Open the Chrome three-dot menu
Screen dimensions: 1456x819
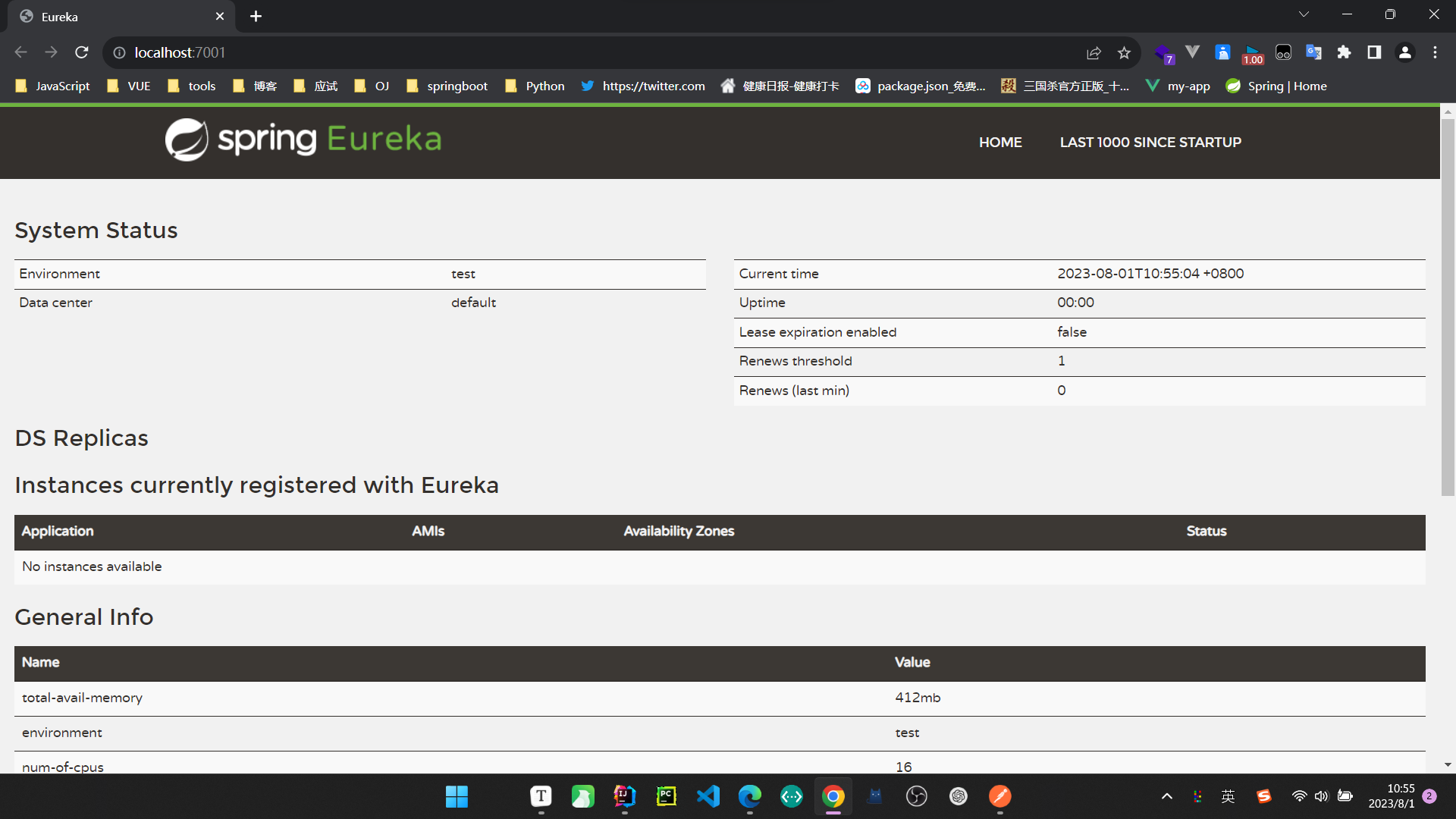1435,52
